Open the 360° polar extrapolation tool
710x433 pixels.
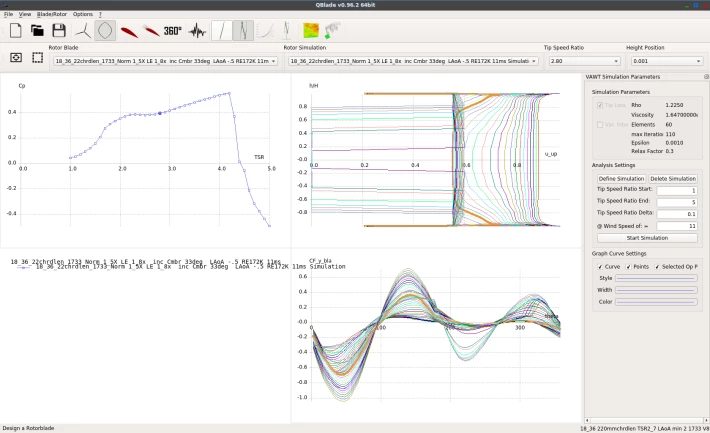[x=173, y=31]
